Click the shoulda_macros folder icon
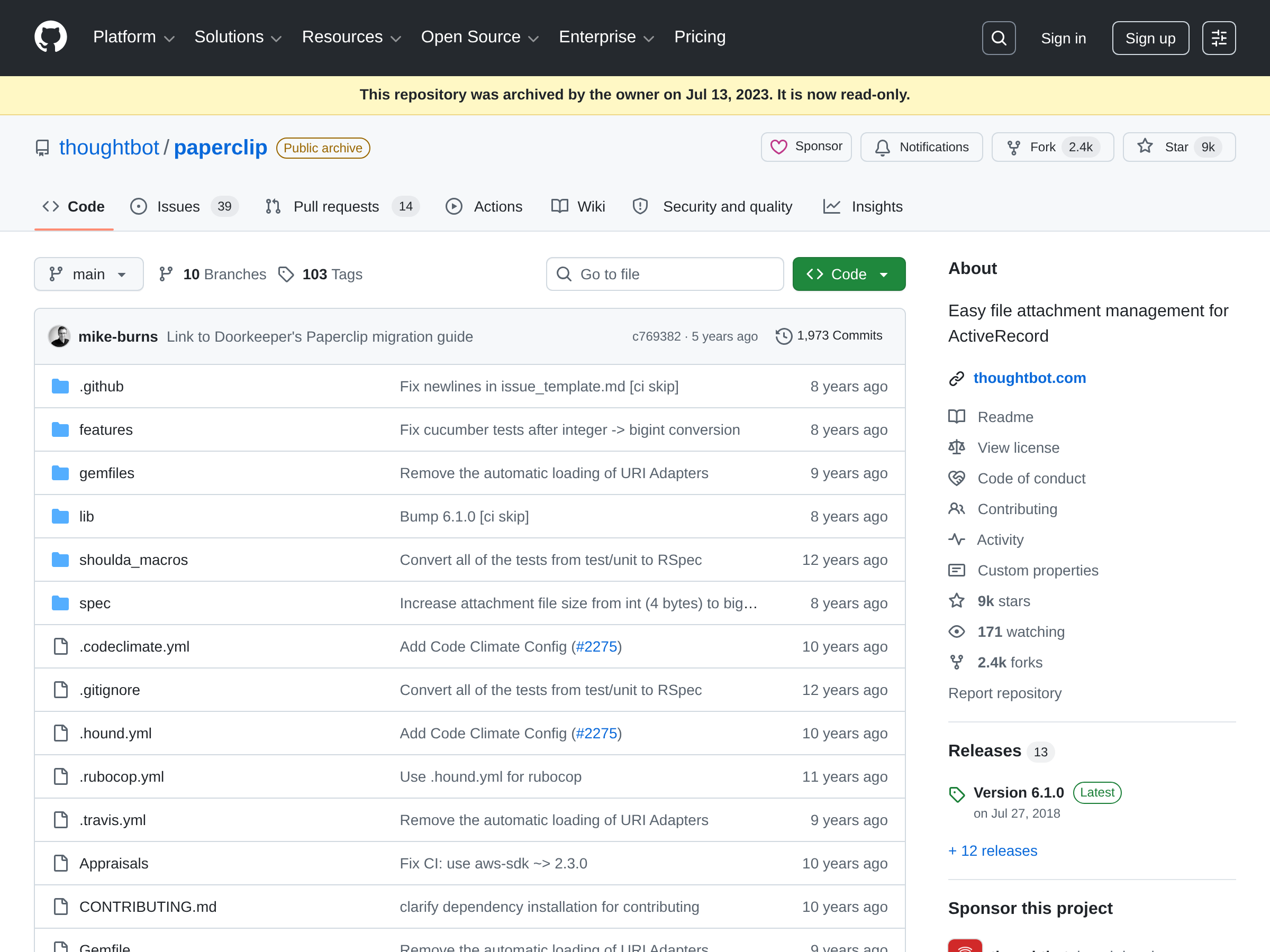 [60, 560]
